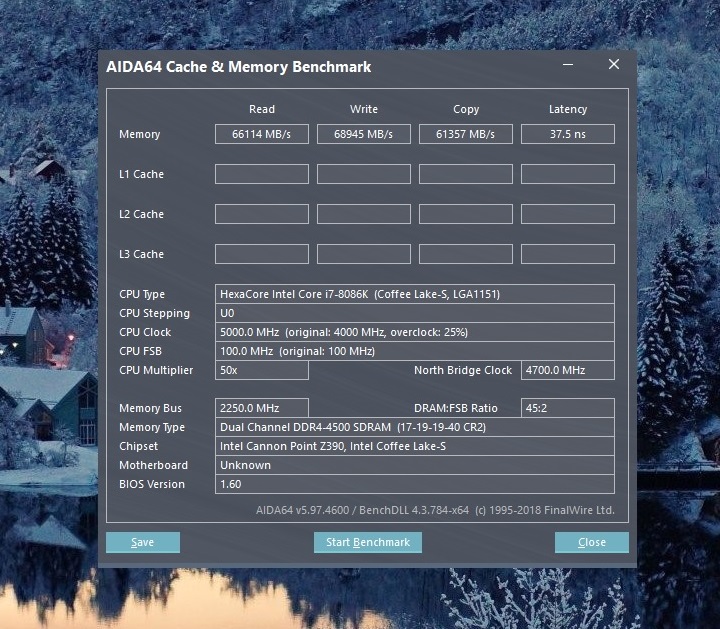The height and width of the screenshot is (629, 720).
Task: Click the L1 Cache Copy field
Action: coord(466,174)
